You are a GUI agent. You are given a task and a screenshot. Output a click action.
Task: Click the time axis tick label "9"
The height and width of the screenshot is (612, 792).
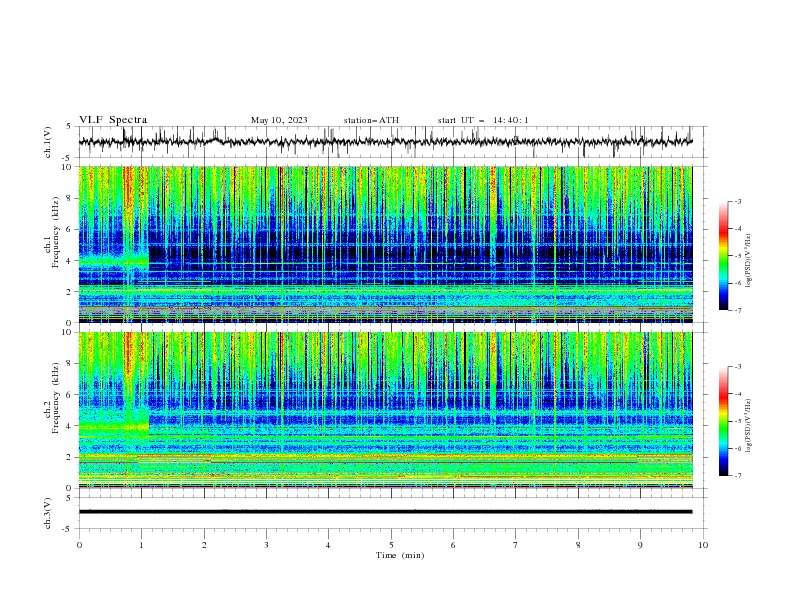(640, 545)
